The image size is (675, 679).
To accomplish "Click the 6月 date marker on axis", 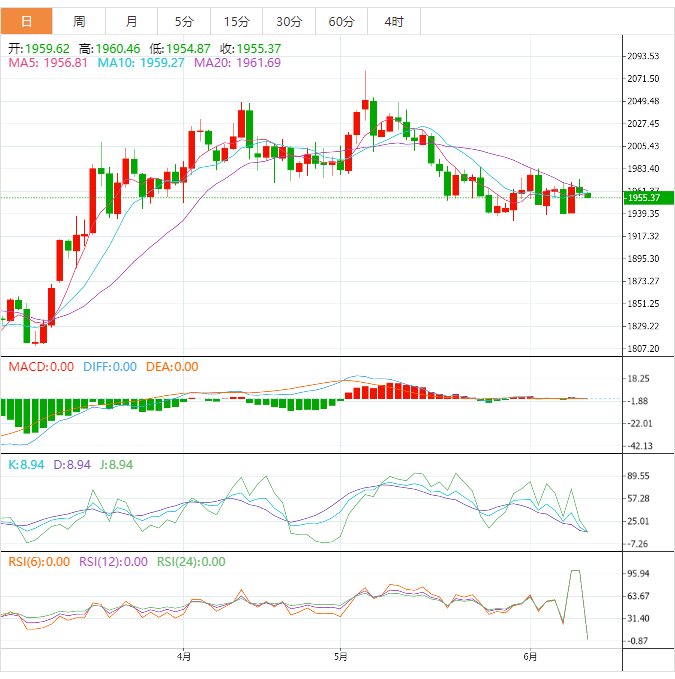I will pos(530,657).
